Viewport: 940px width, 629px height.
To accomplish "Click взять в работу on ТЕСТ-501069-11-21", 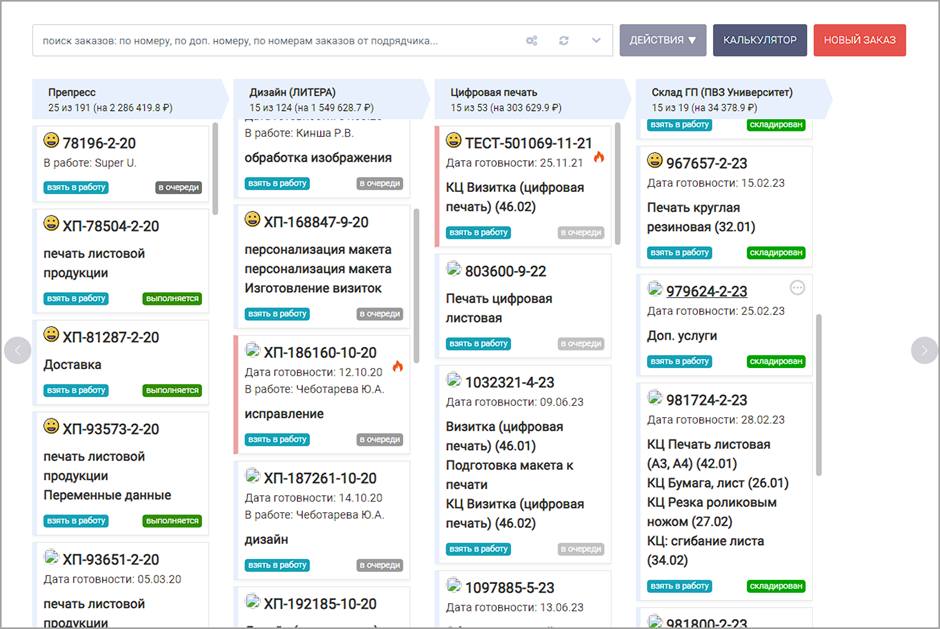I will [x=478, y=232].
